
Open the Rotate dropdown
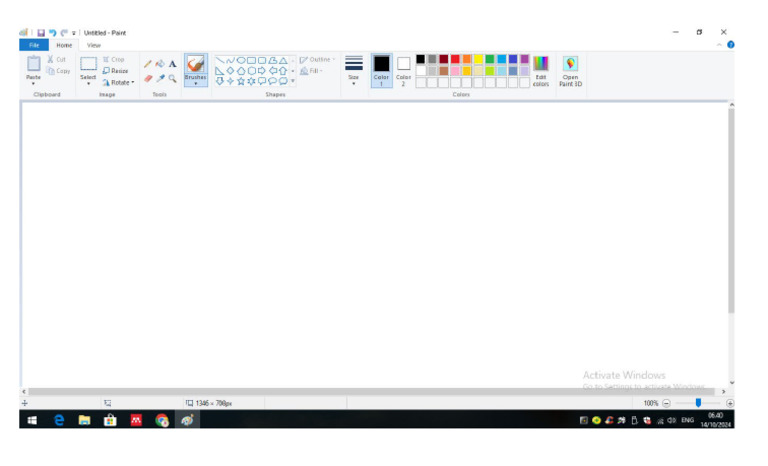pos(118,82)
